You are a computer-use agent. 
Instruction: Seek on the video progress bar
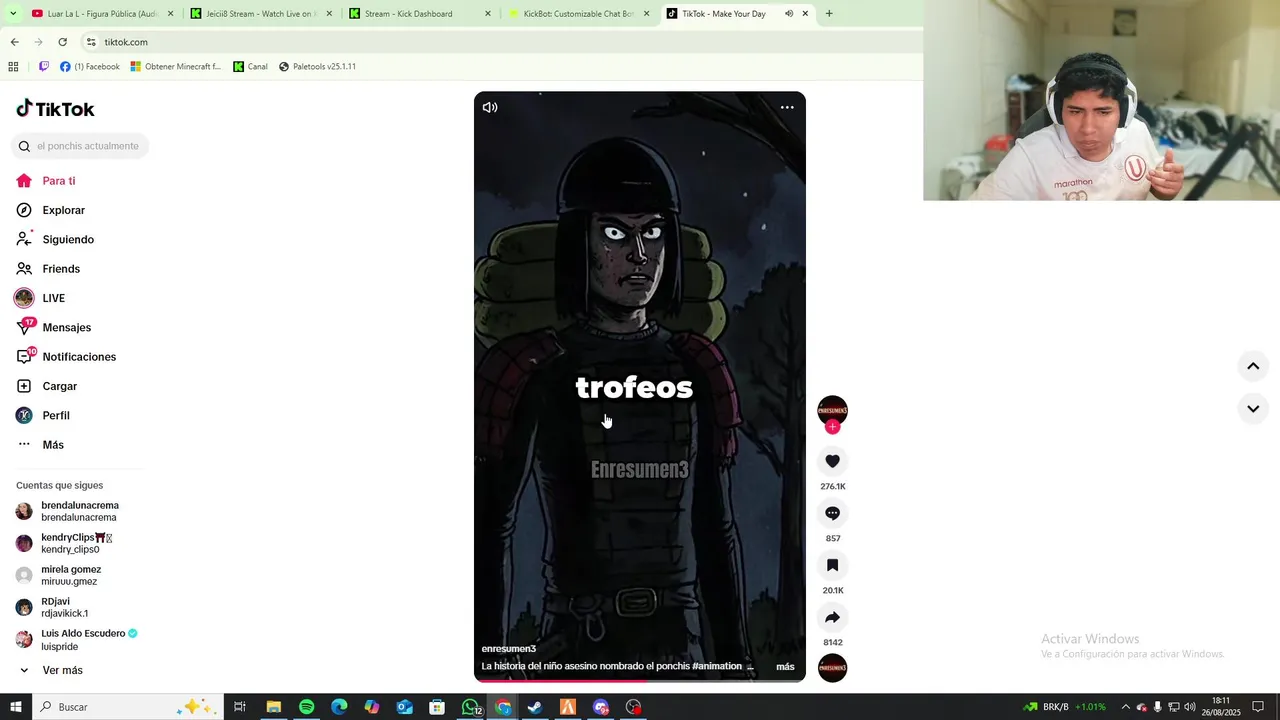[x=640, y=681]
